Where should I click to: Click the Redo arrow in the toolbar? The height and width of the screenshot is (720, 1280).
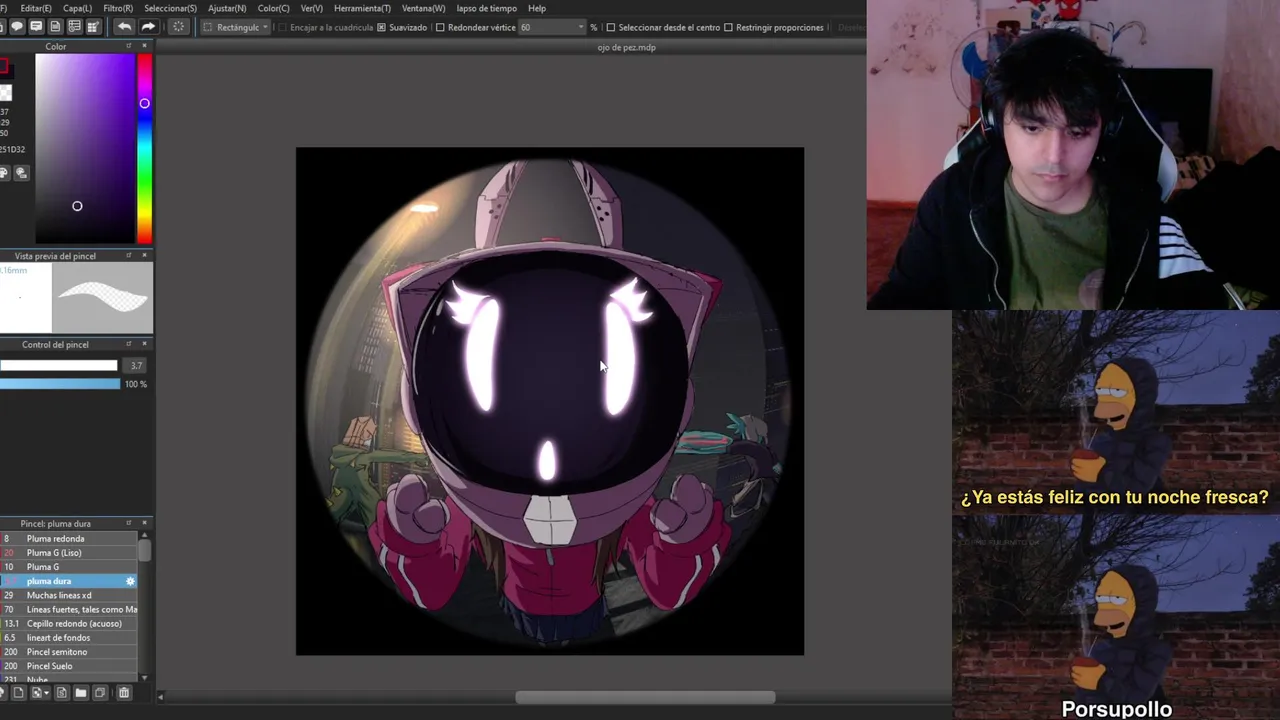148,27
